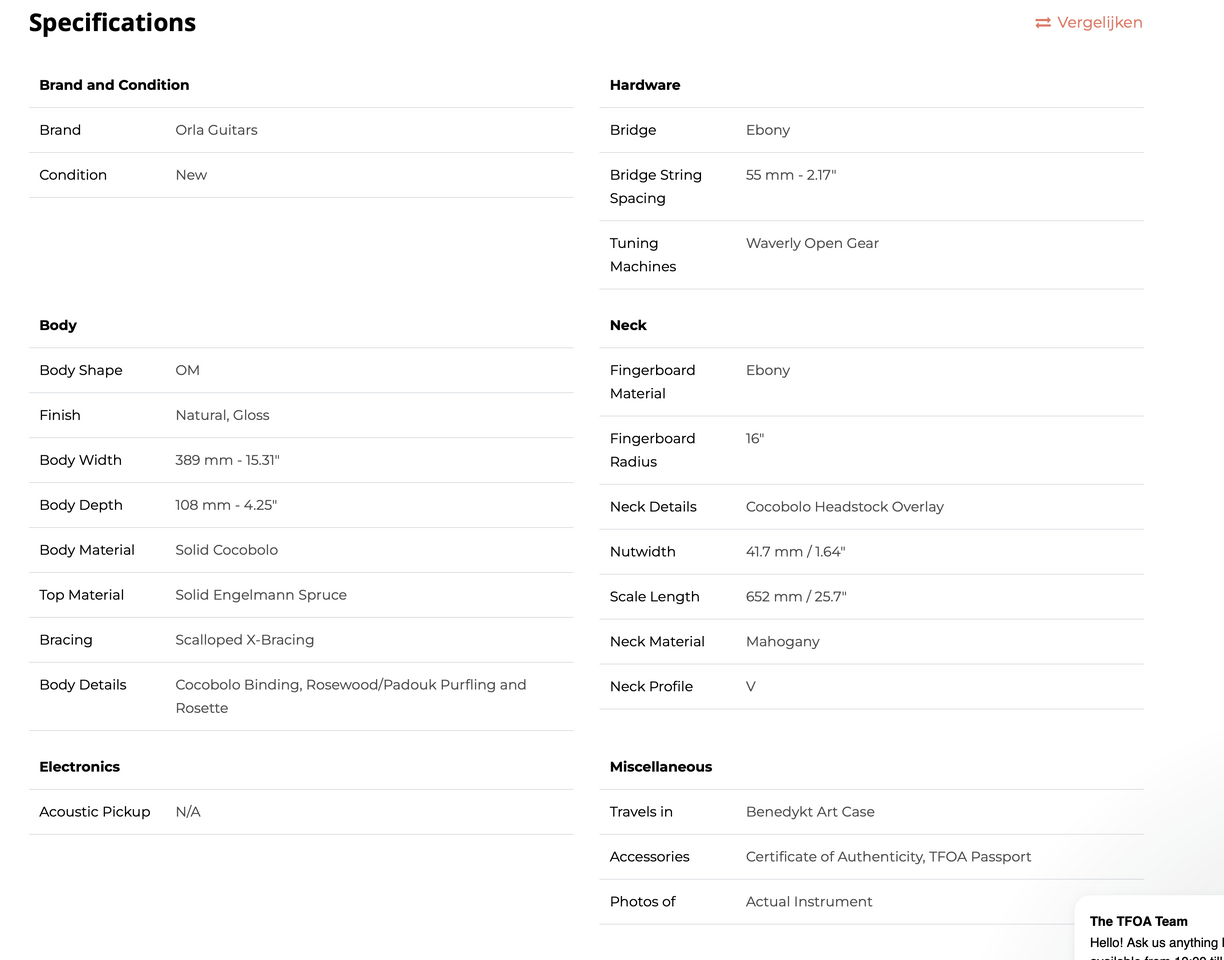Select the '108 mm - 4.25"' body depth value

pos(226,505)
